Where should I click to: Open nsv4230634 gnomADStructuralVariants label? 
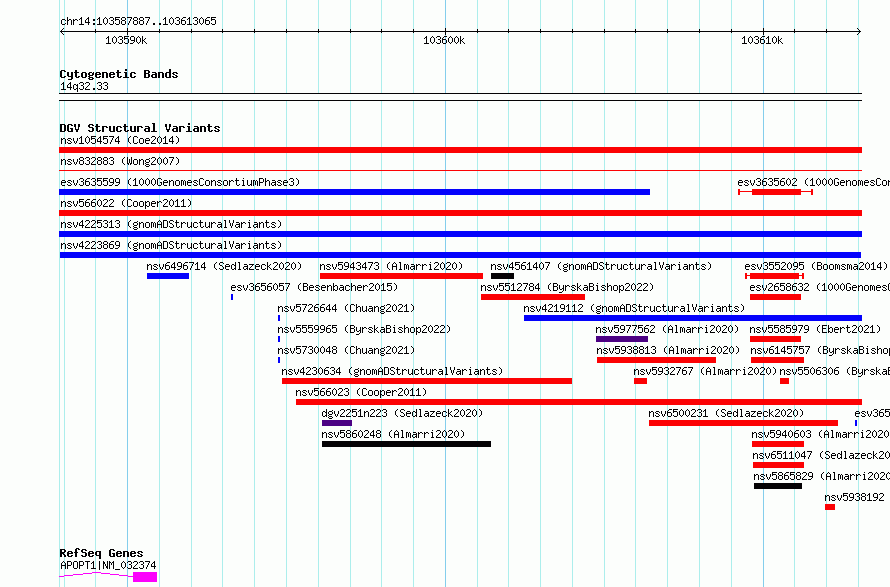click(x=392, y=371)
